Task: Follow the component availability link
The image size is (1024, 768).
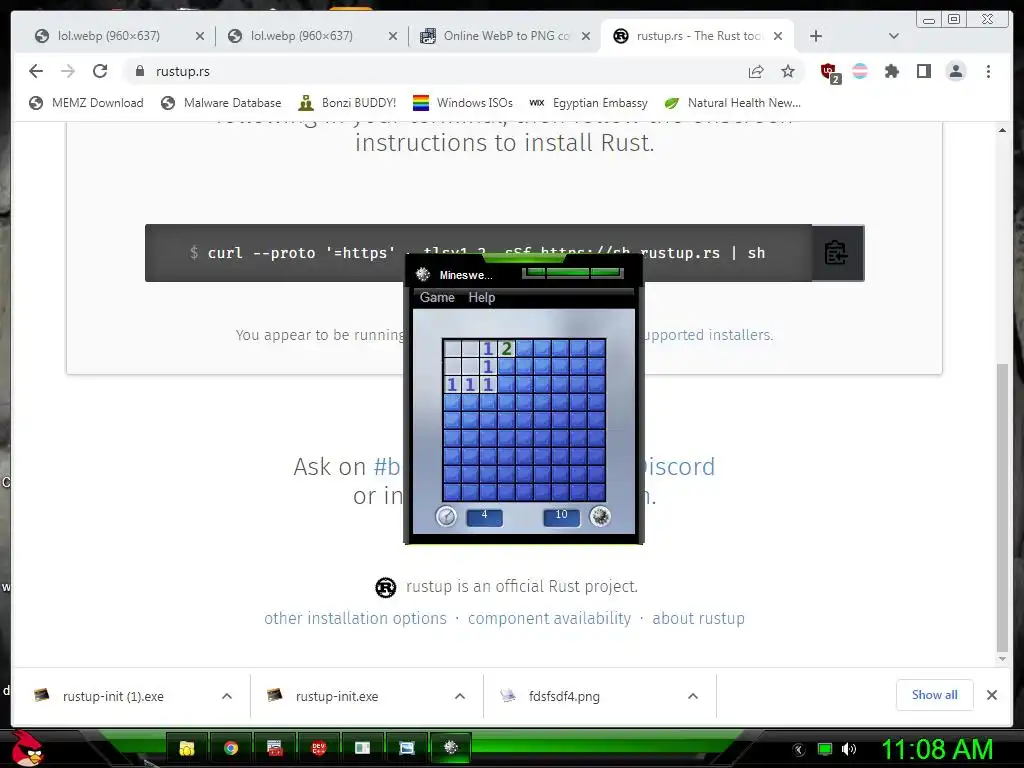Action: [x=549, y=618]
